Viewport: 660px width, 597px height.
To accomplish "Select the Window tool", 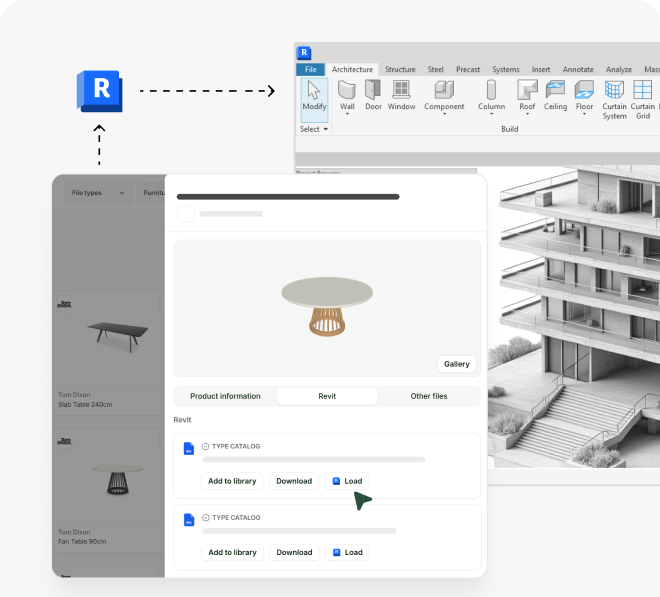I will click(x=401, y=95).
